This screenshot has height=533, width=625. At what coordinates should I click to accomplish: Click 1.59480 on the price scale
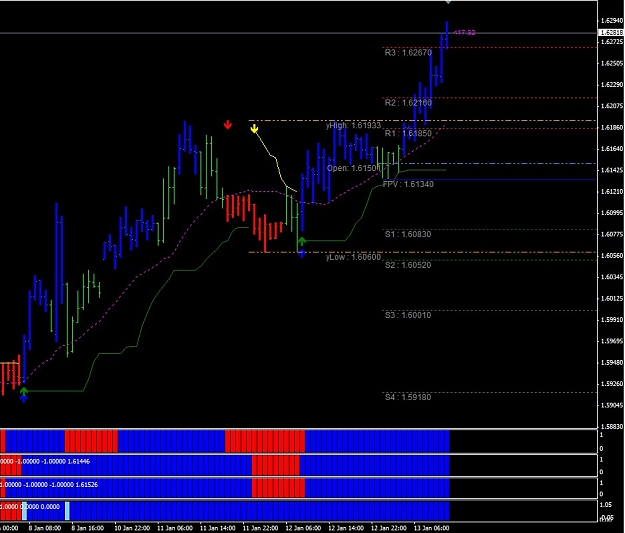click(611, 362)
